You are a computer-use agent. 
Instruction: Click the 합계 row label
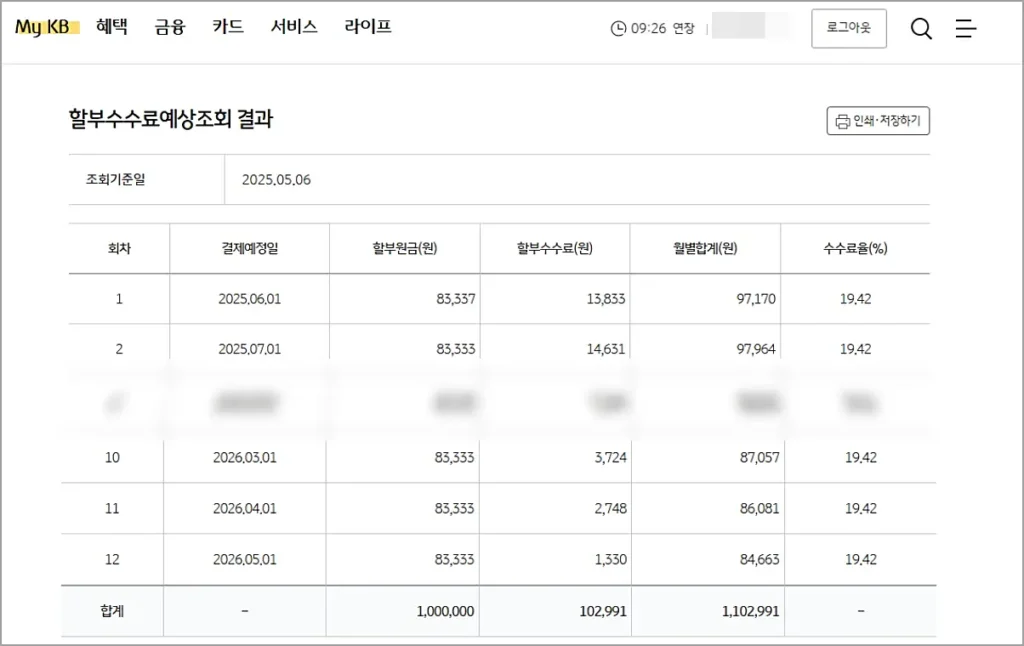[x=112, y=611]
